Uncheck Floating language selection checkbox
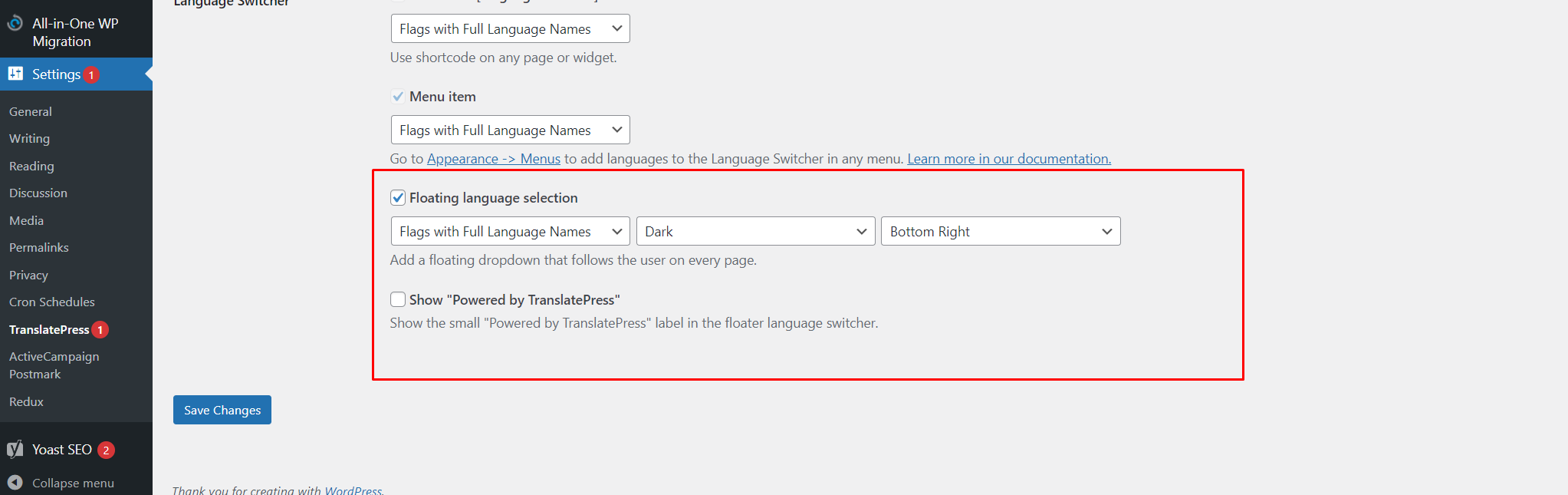Screen dimensions: 1568x495 coord(398,198)
